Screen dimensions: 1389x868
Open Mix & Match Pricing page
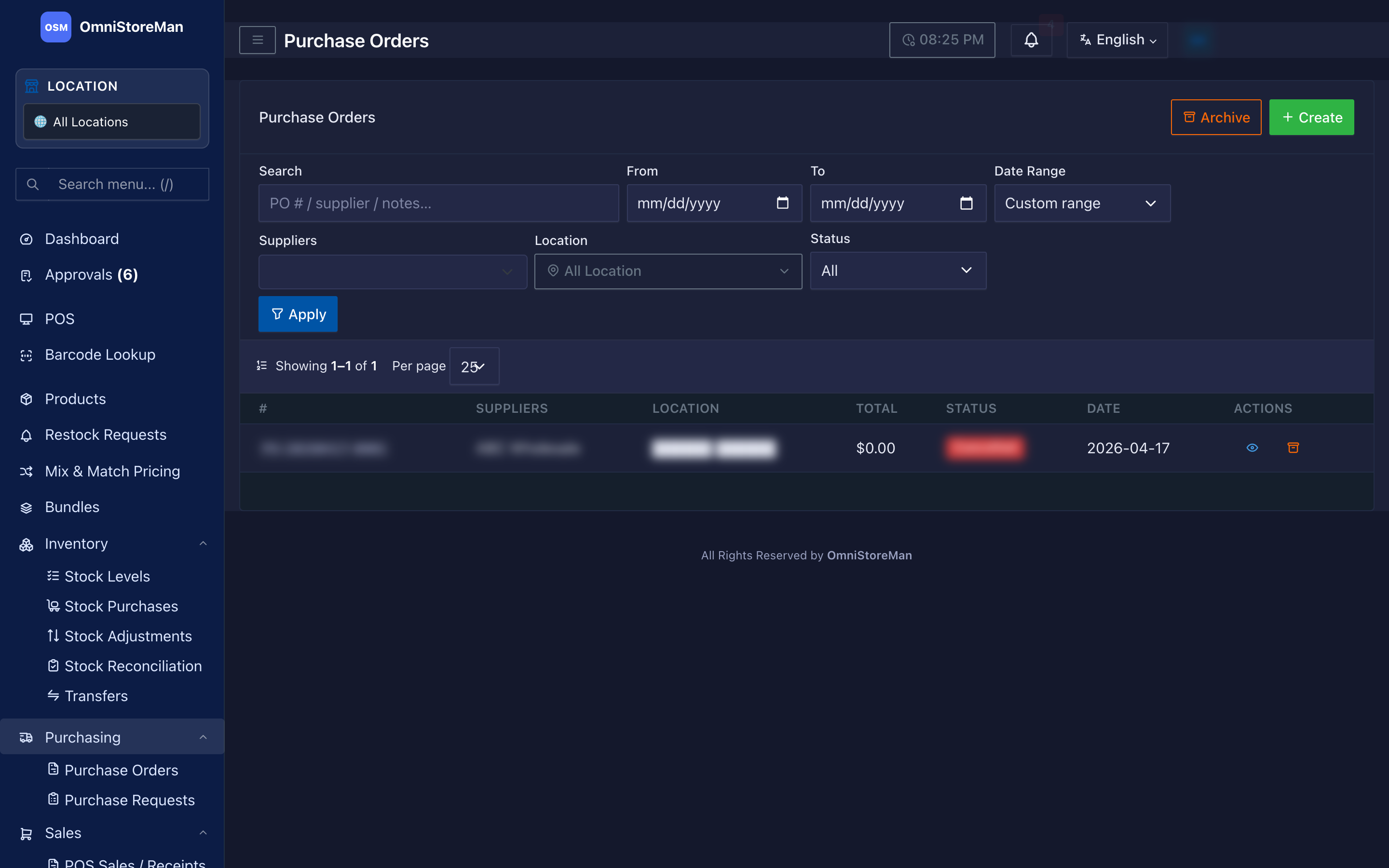[x=112, y=471]
